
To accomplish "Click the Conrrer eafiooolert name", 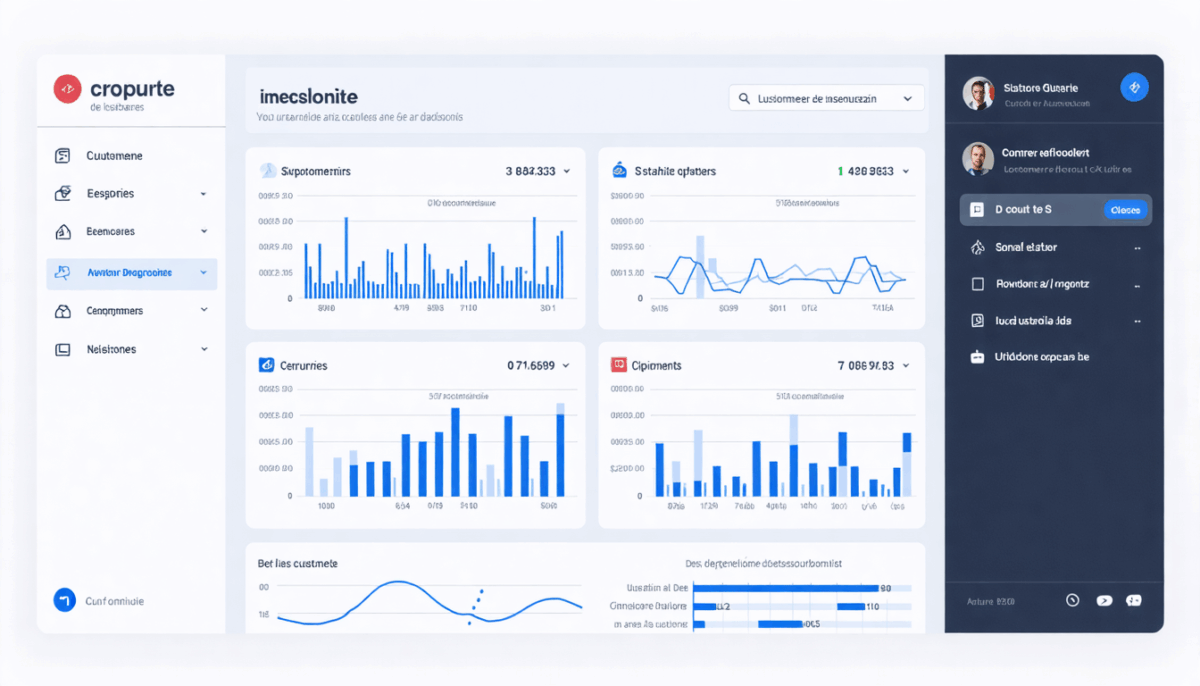I will pos(1046,153).
